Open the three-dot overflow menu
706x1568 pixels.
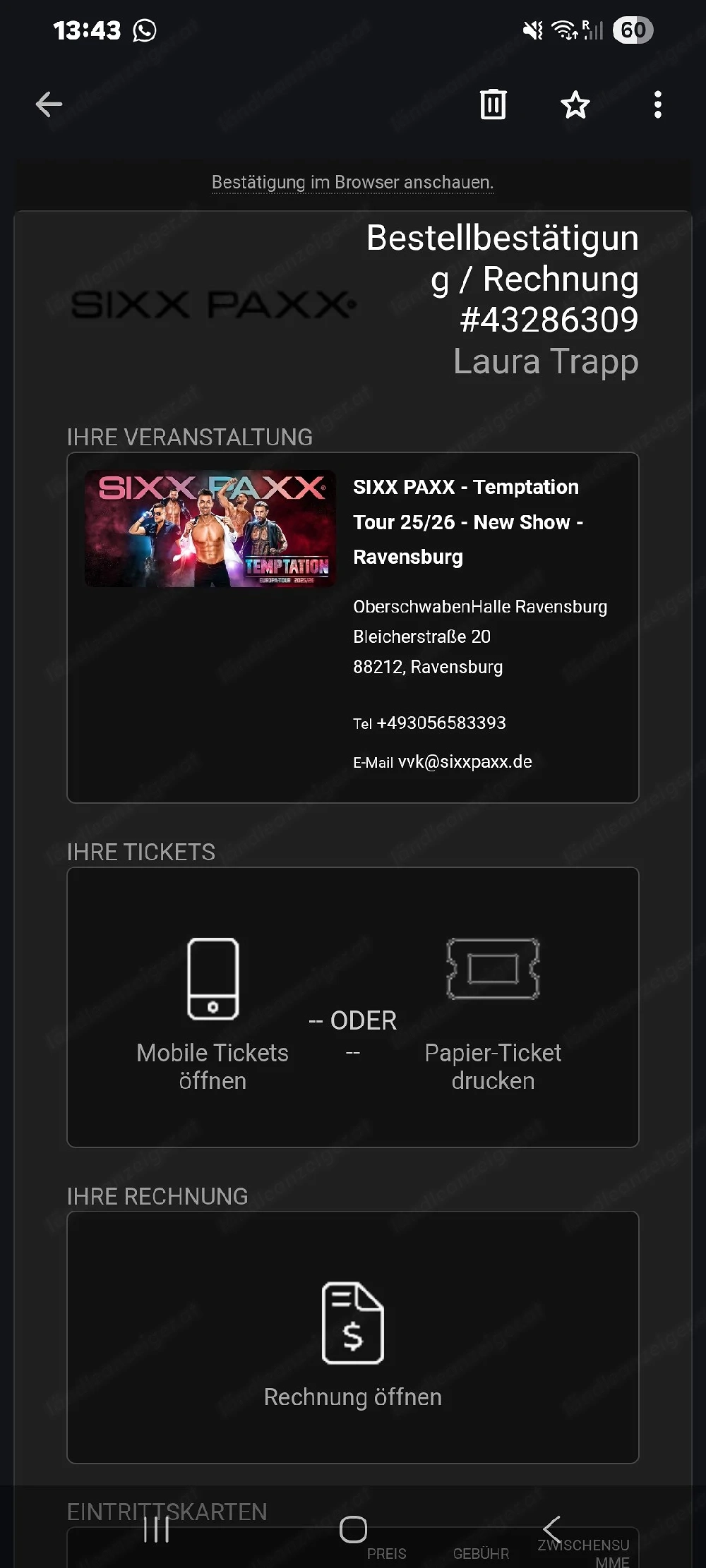click(x=657, y=104)
